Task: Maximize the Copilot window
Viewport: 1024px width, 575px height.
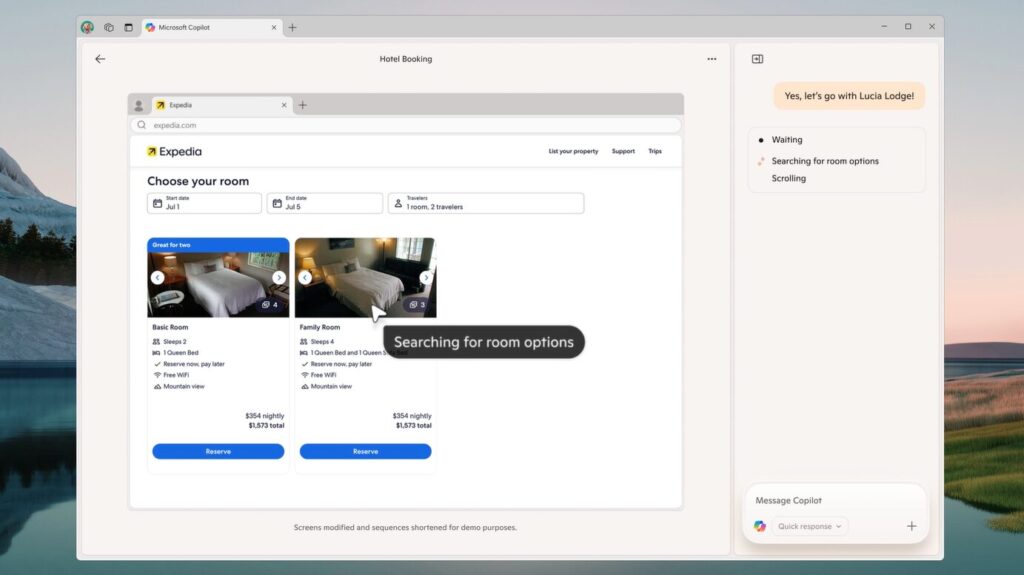Action: pyautogui.click(x=908, y=27)
